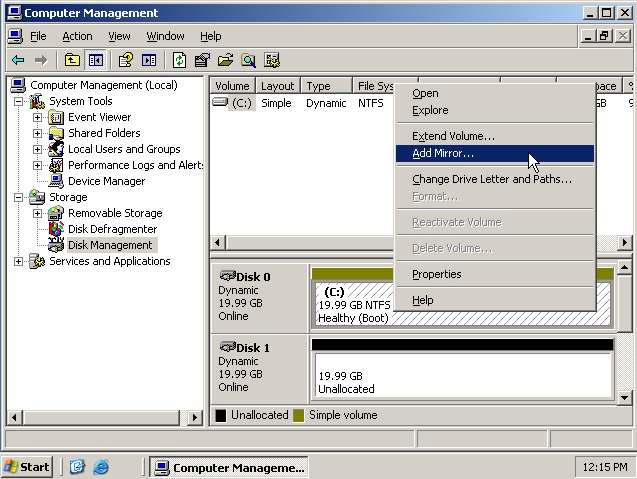This screenshot has width=637, height=479.
Task: Click the Storage icon in tree
Action: pos(37,197)
